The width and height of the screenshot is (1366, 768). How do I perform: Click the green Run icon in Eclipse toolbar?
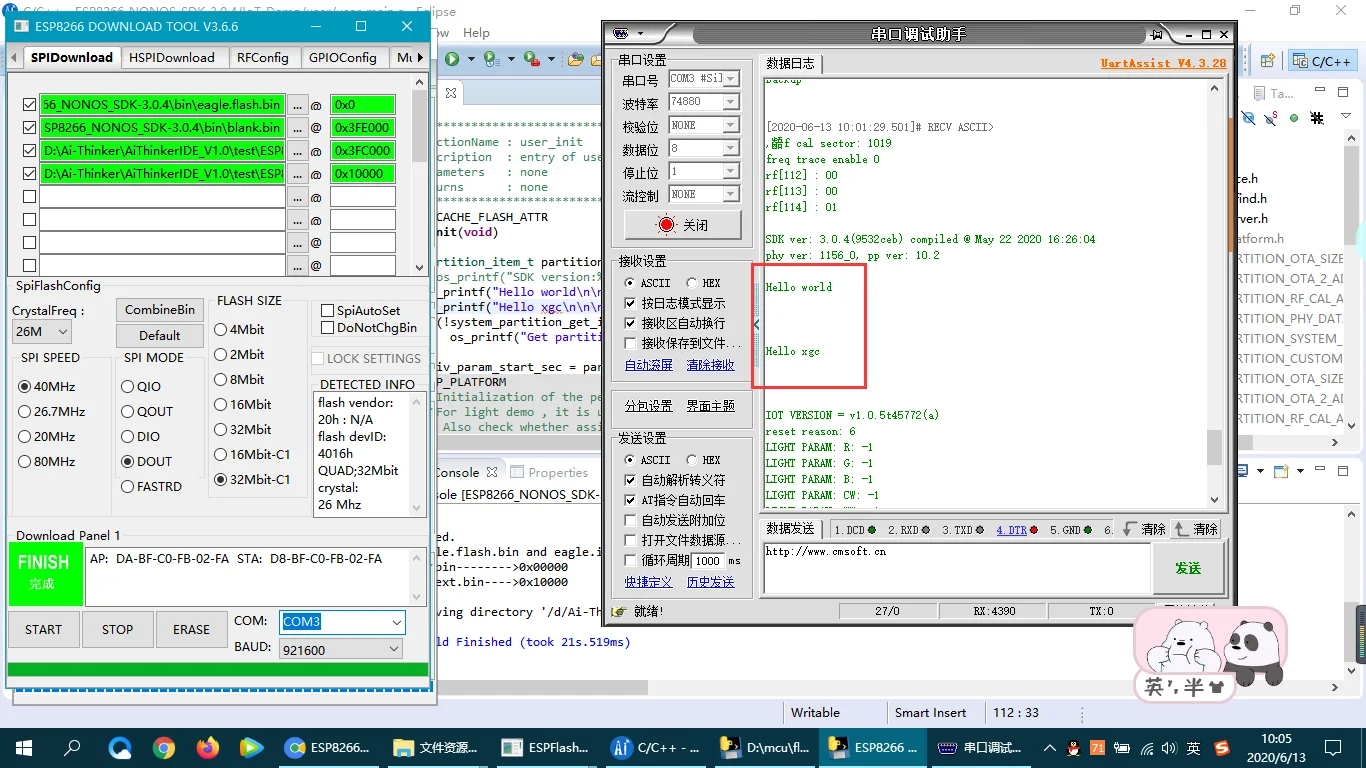[452, 59]
